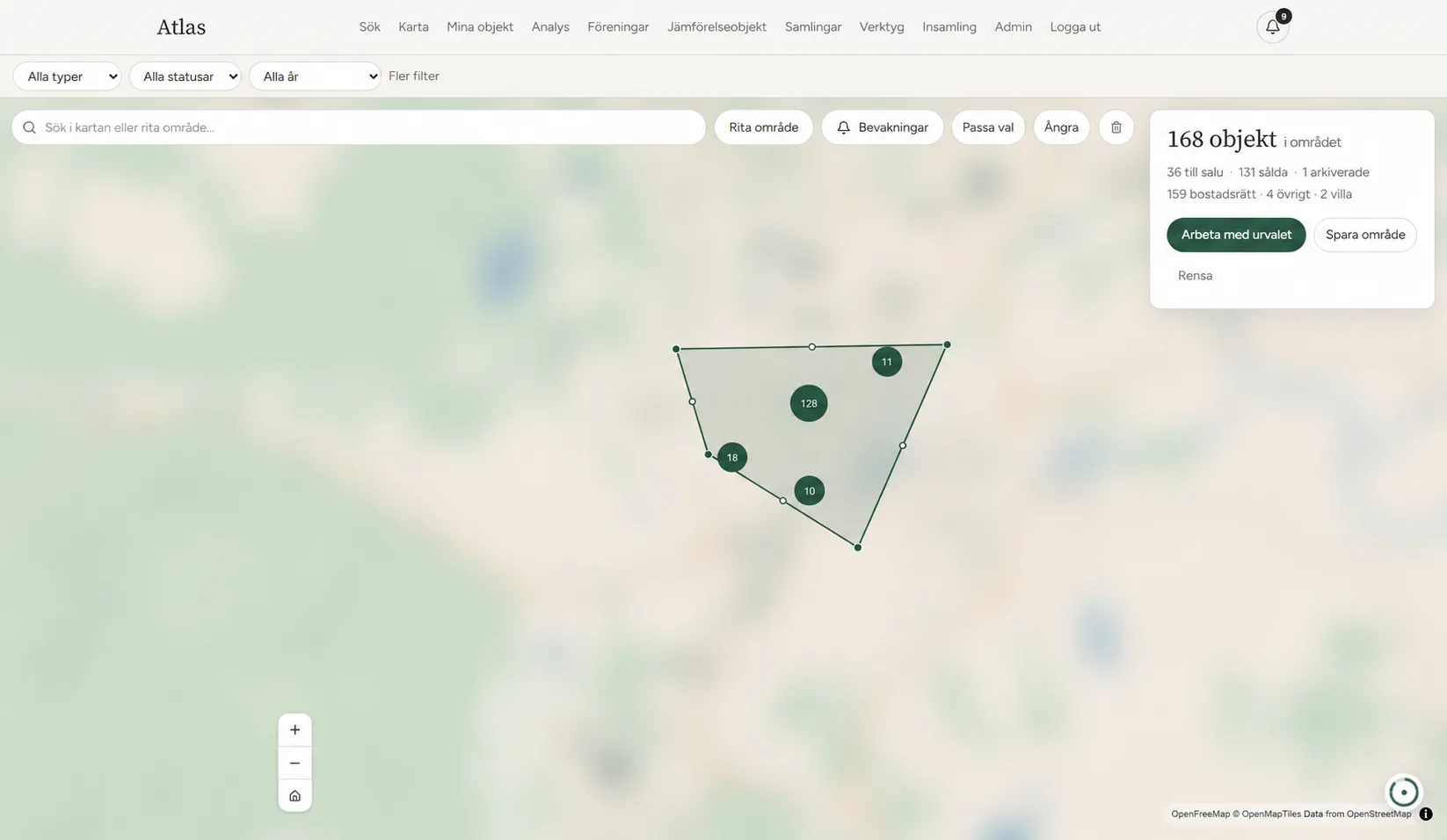Click the midpoint handle on polygon's top edge
This screenshot has height=840, width=1447.
click(811, 347)
